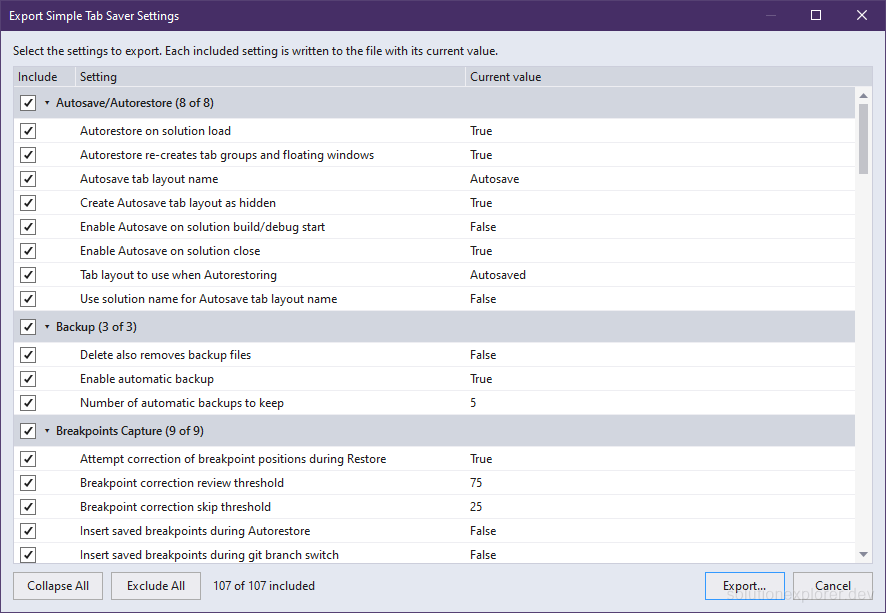Click the Setting column header
The height and width of the screenshot is (613, 886).
click(270, 77)
